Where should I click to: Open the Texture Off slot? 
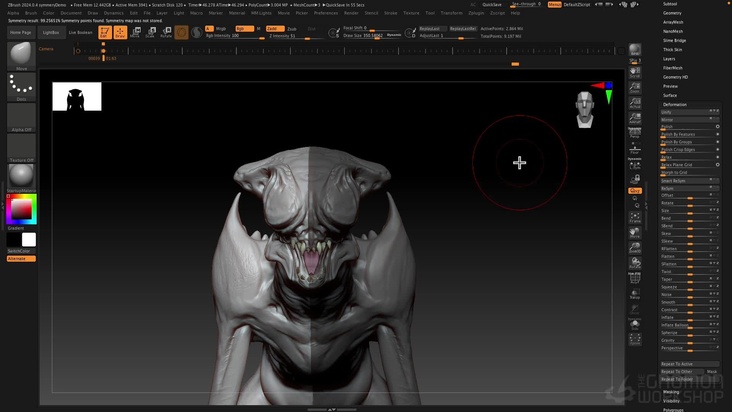21,148
